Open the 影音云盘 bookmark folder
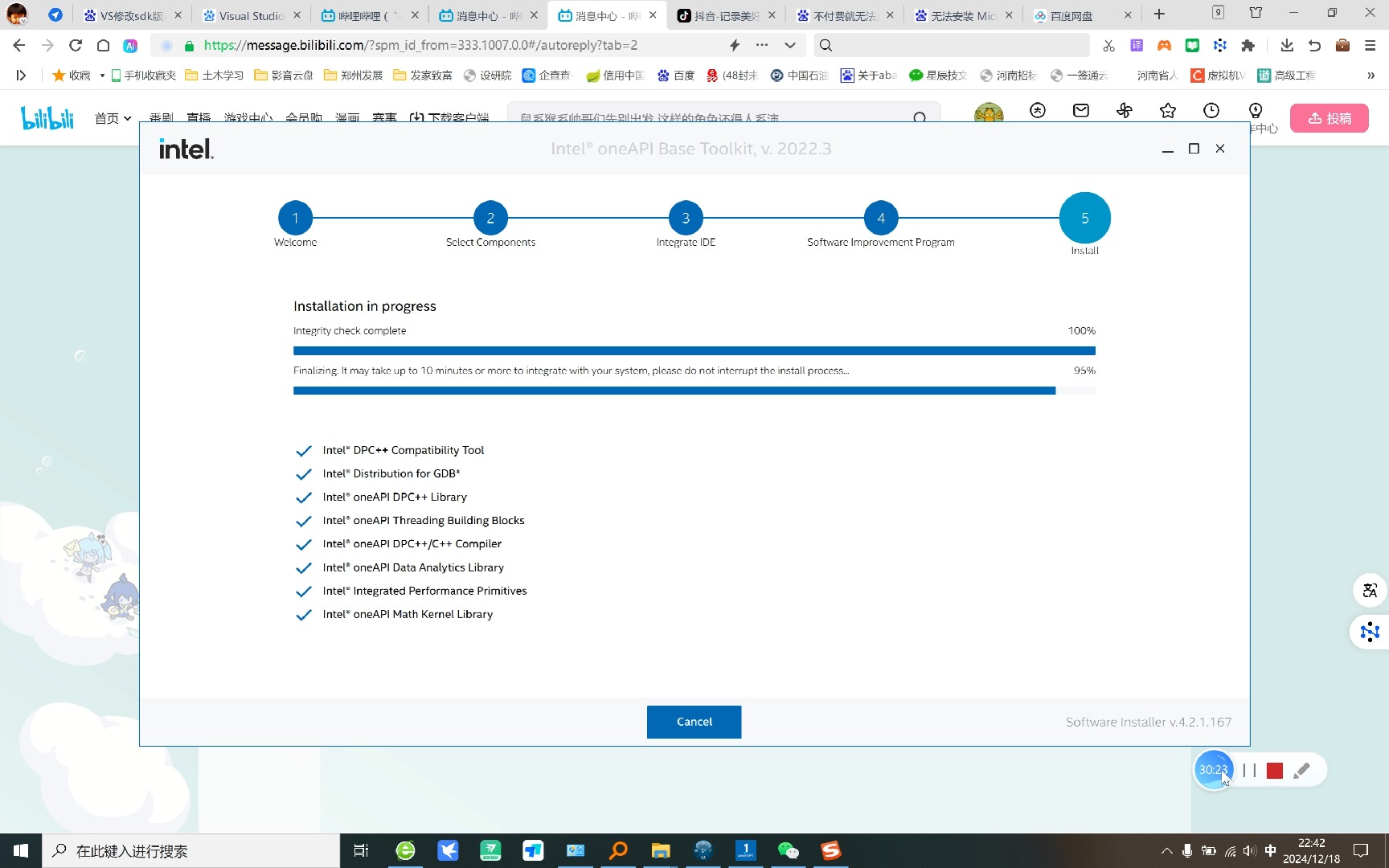 click(283, 76)
